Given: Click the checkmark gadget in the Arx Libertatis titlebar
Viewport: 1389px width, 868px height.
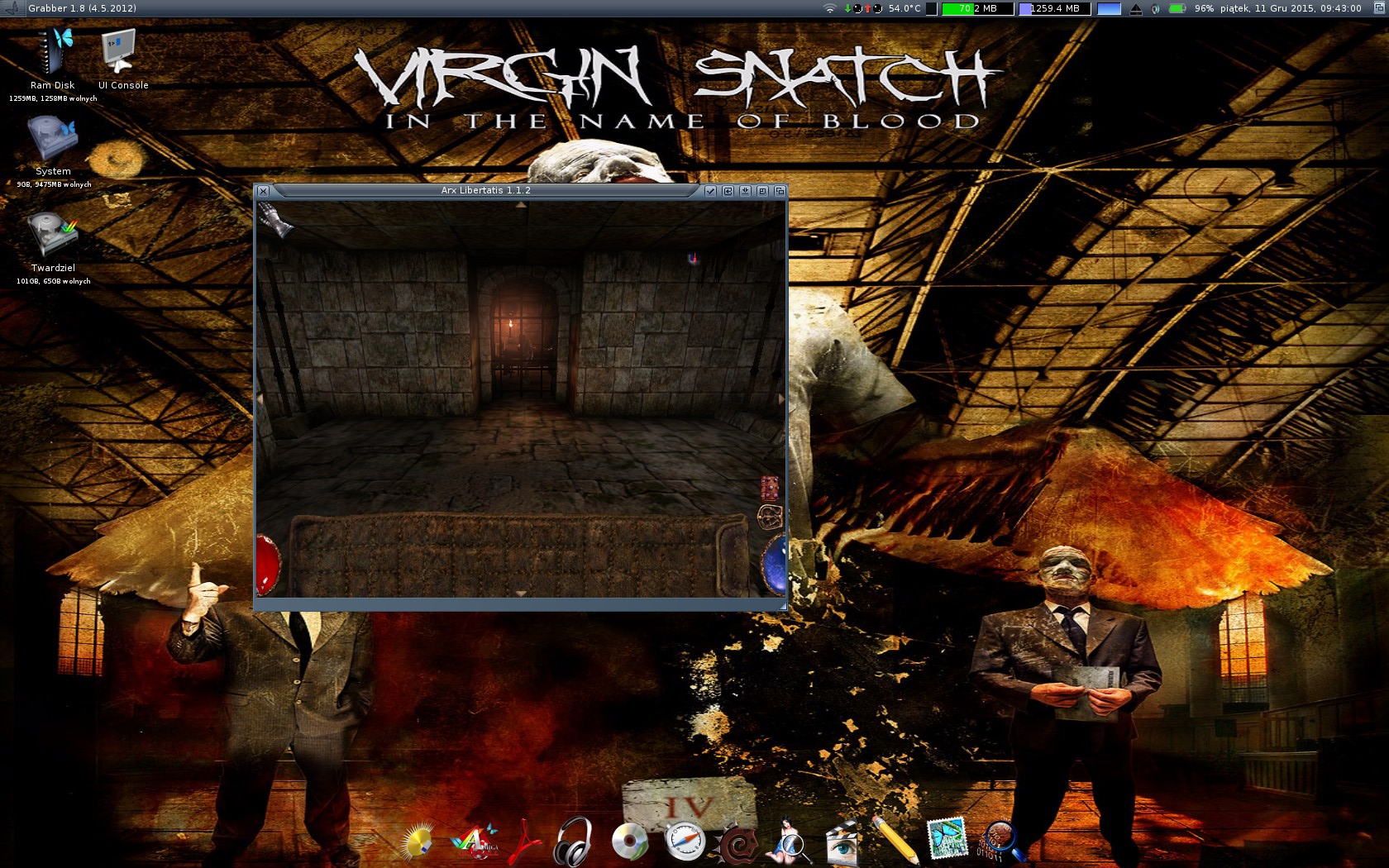Looking at the screenshot, I should point(710,191).
